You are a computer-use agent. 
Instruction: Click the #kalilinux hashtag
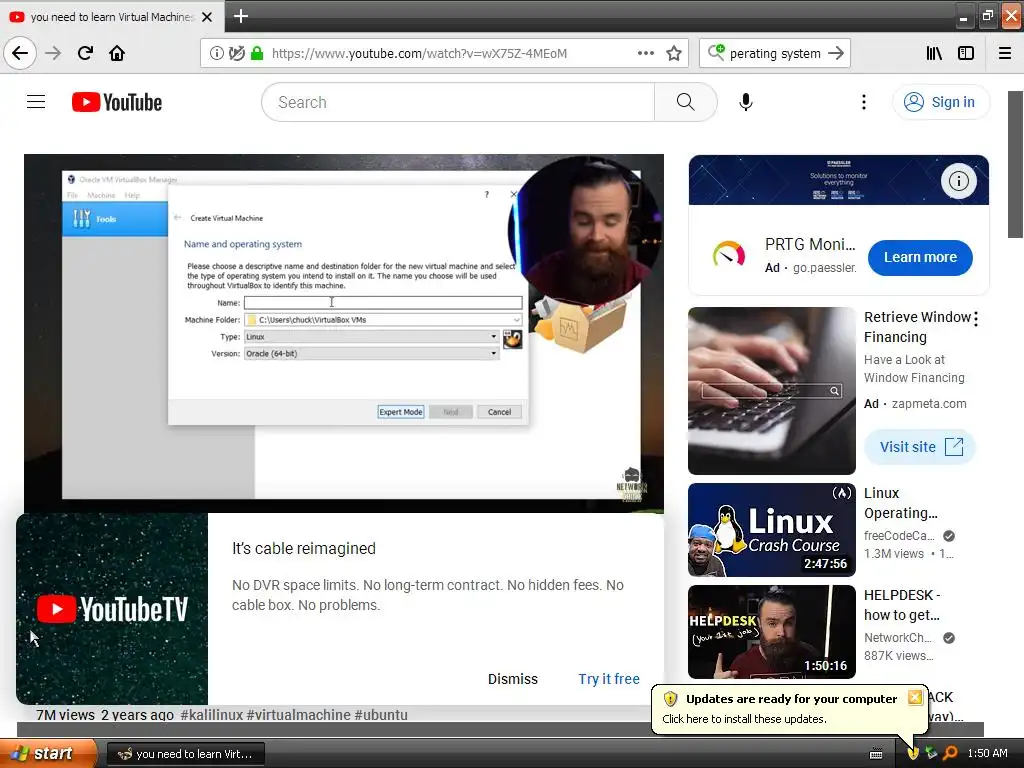coord(211,714)
